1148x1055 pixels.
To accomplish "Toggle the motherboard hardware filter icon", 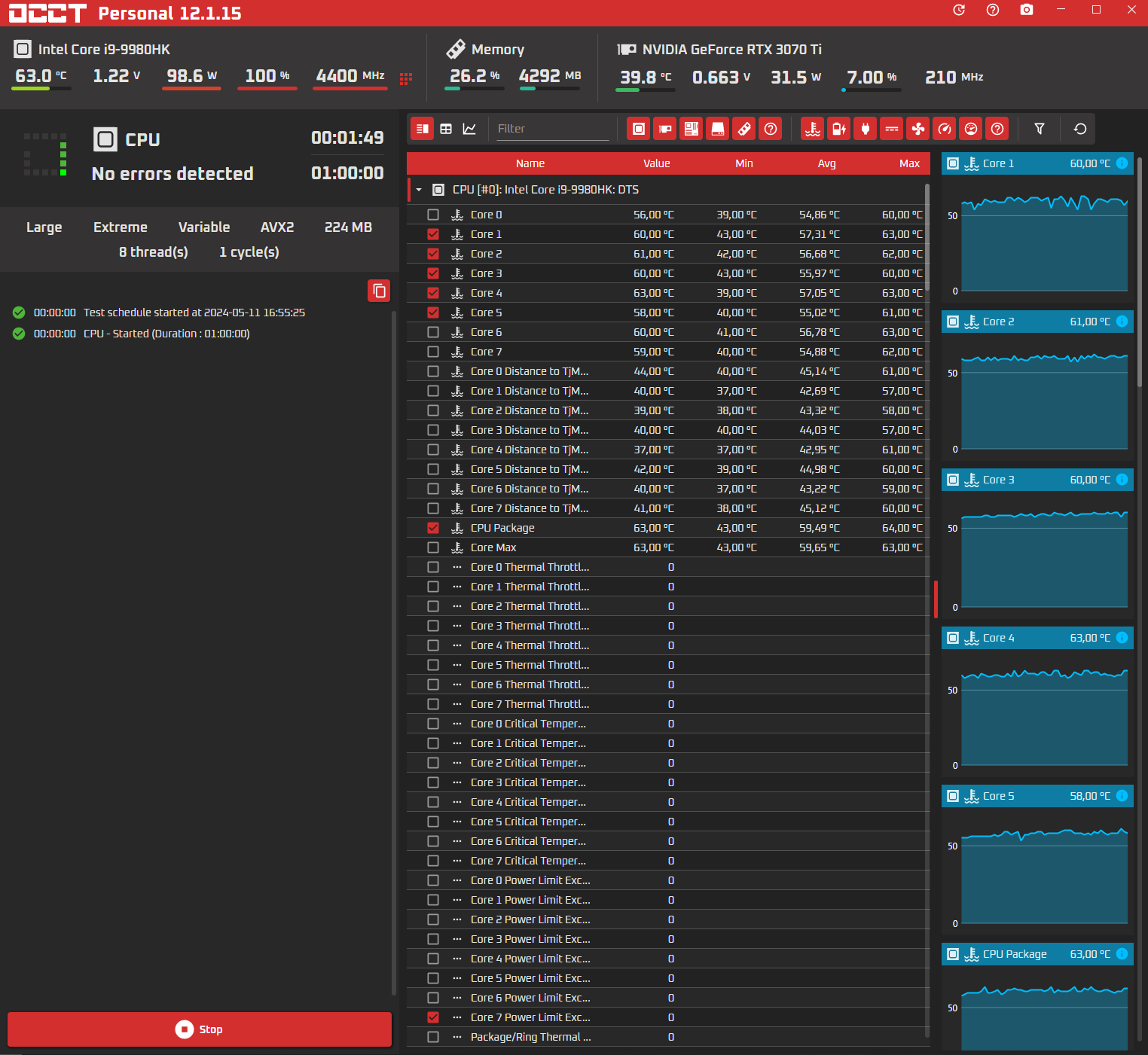I will (x=692, y=129).
